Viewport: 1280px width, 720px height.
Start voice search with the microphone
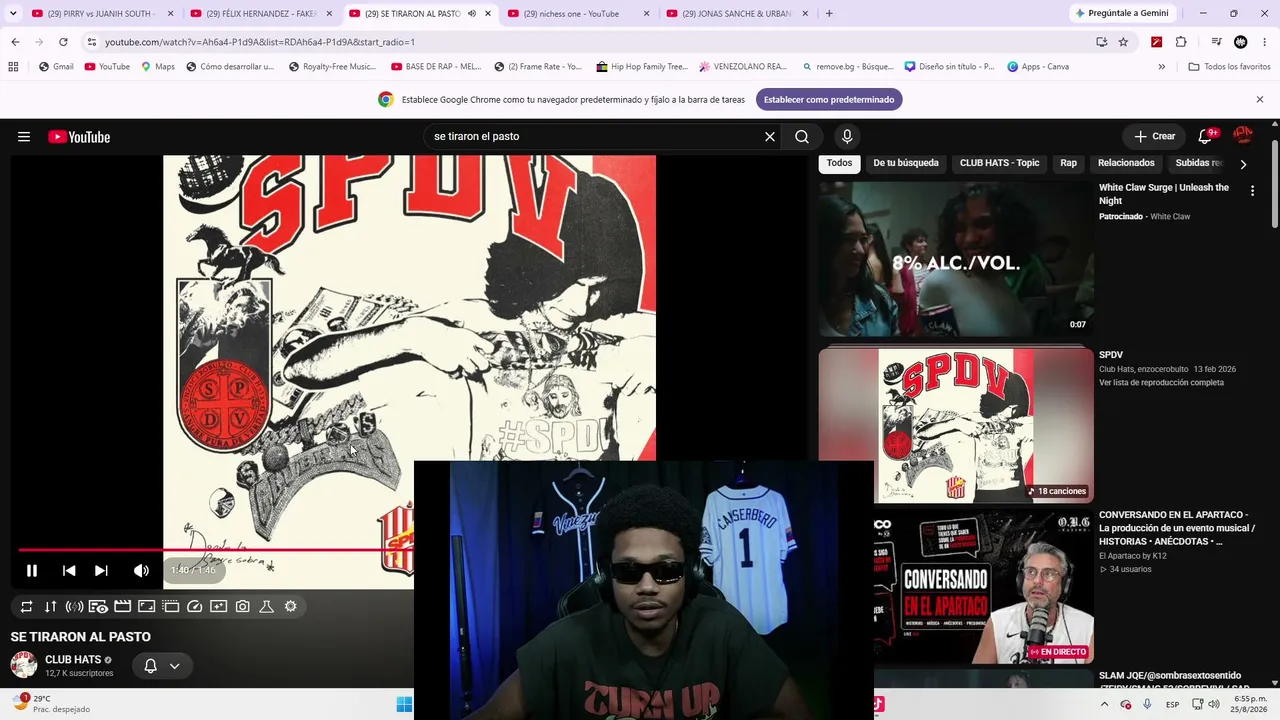pos(847,137)
